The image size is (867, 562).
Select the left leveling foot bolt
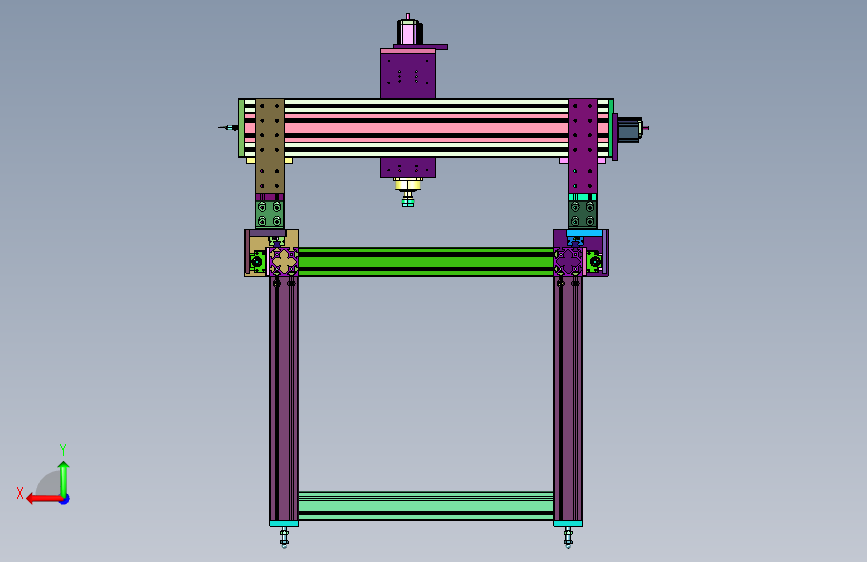(284, 537)
